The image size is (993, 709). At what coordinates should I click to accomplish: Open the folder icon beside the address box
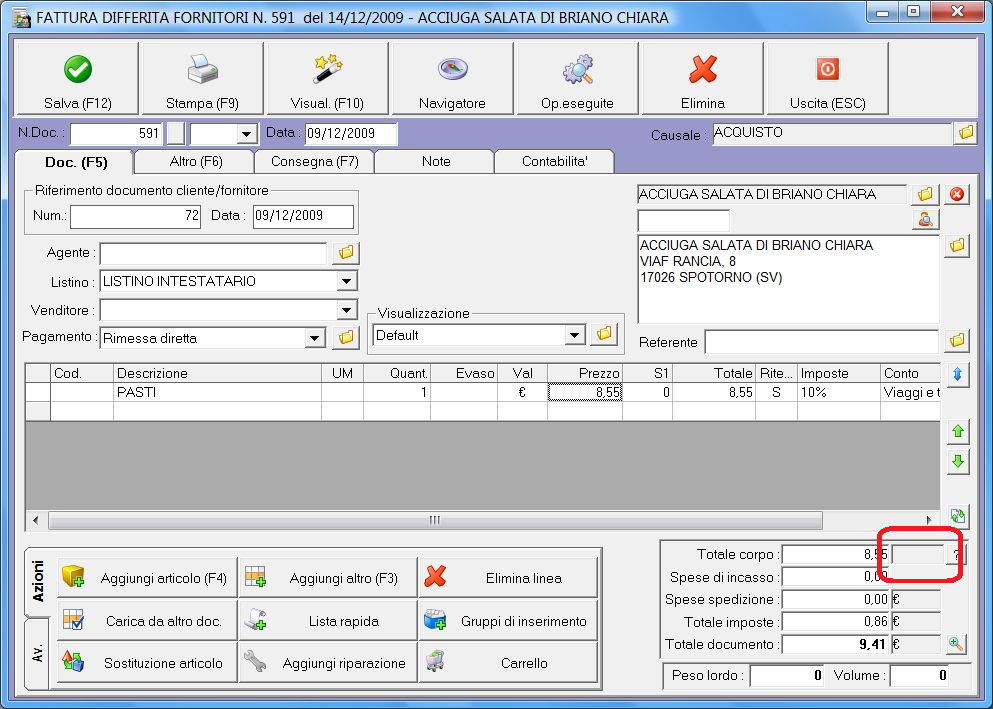click(957, 245)
